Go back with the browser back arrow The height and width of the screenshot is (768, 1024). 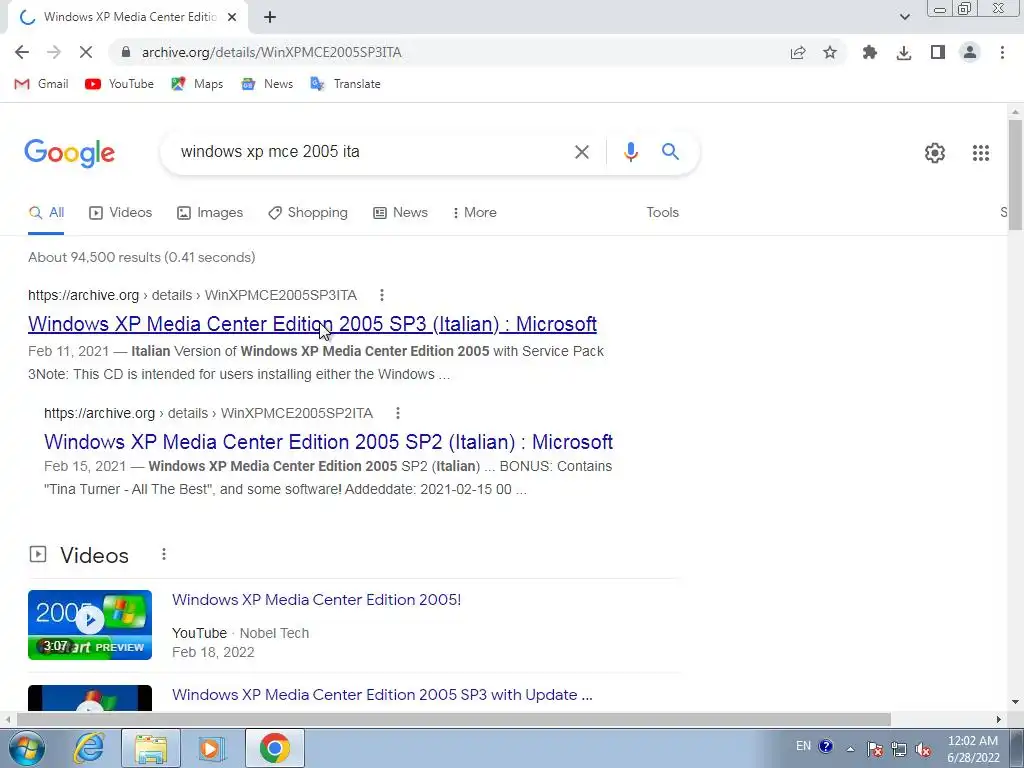click(22, 52)
